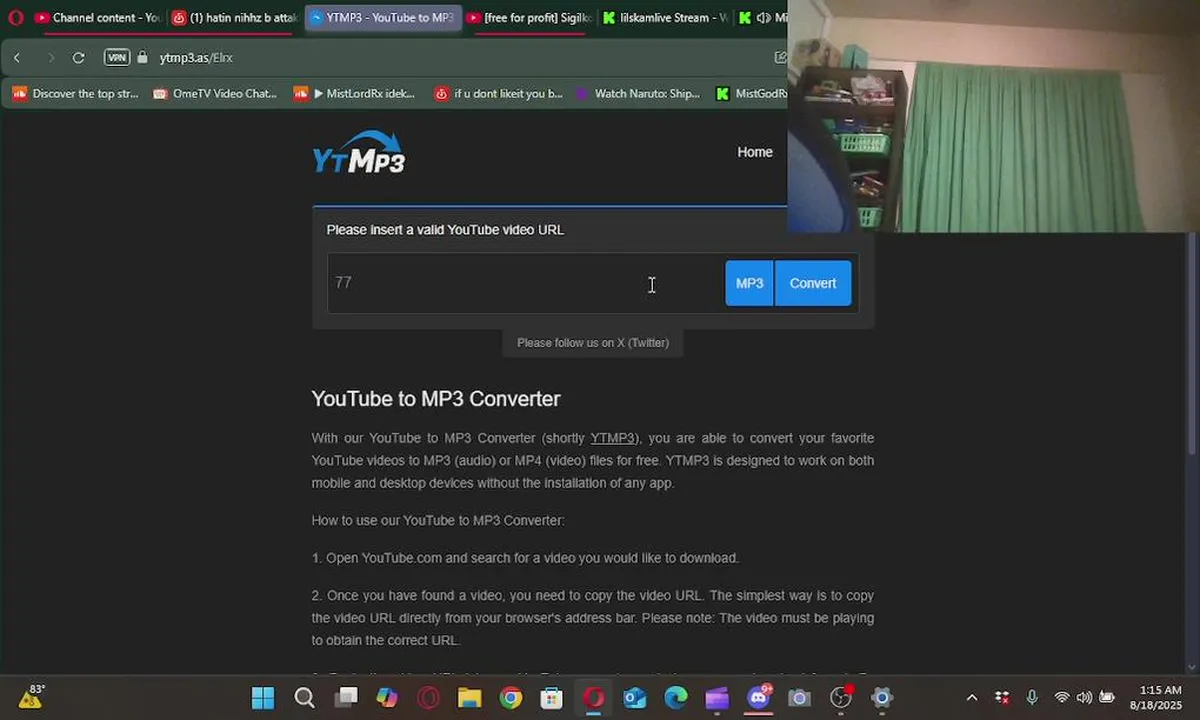Switch to the active Opera browser taskbar icon
The height and width of the screenshot is (720, 1200).
click(594, 698)
